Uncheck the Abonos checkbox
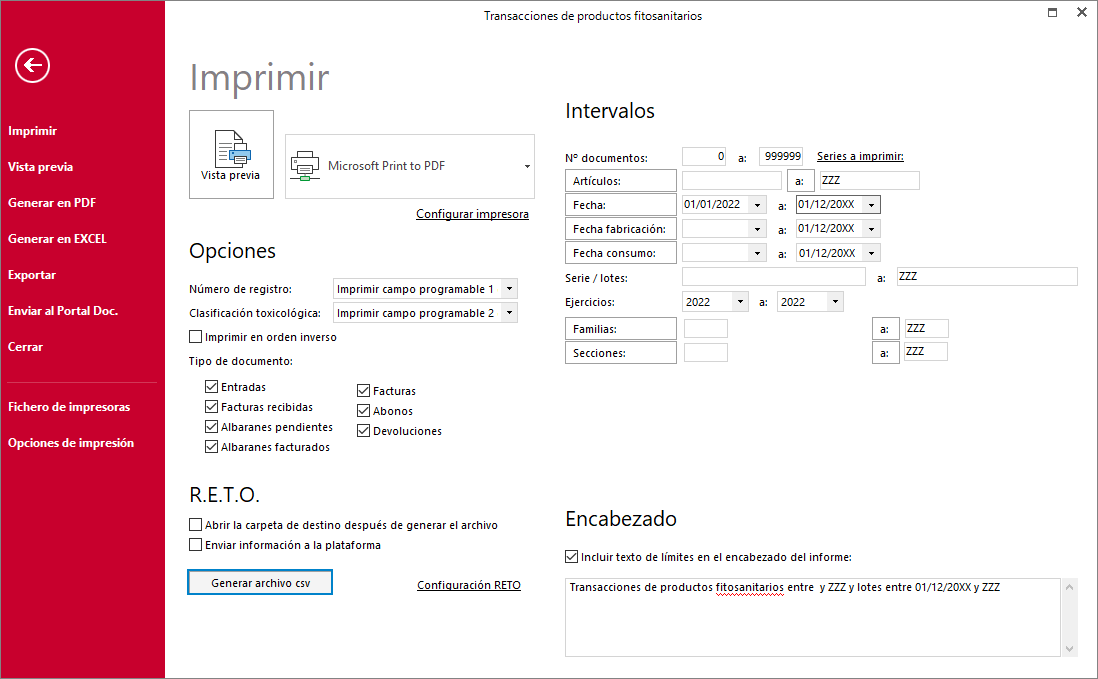This screenshot has height=679, width=1098. (363, 411)
